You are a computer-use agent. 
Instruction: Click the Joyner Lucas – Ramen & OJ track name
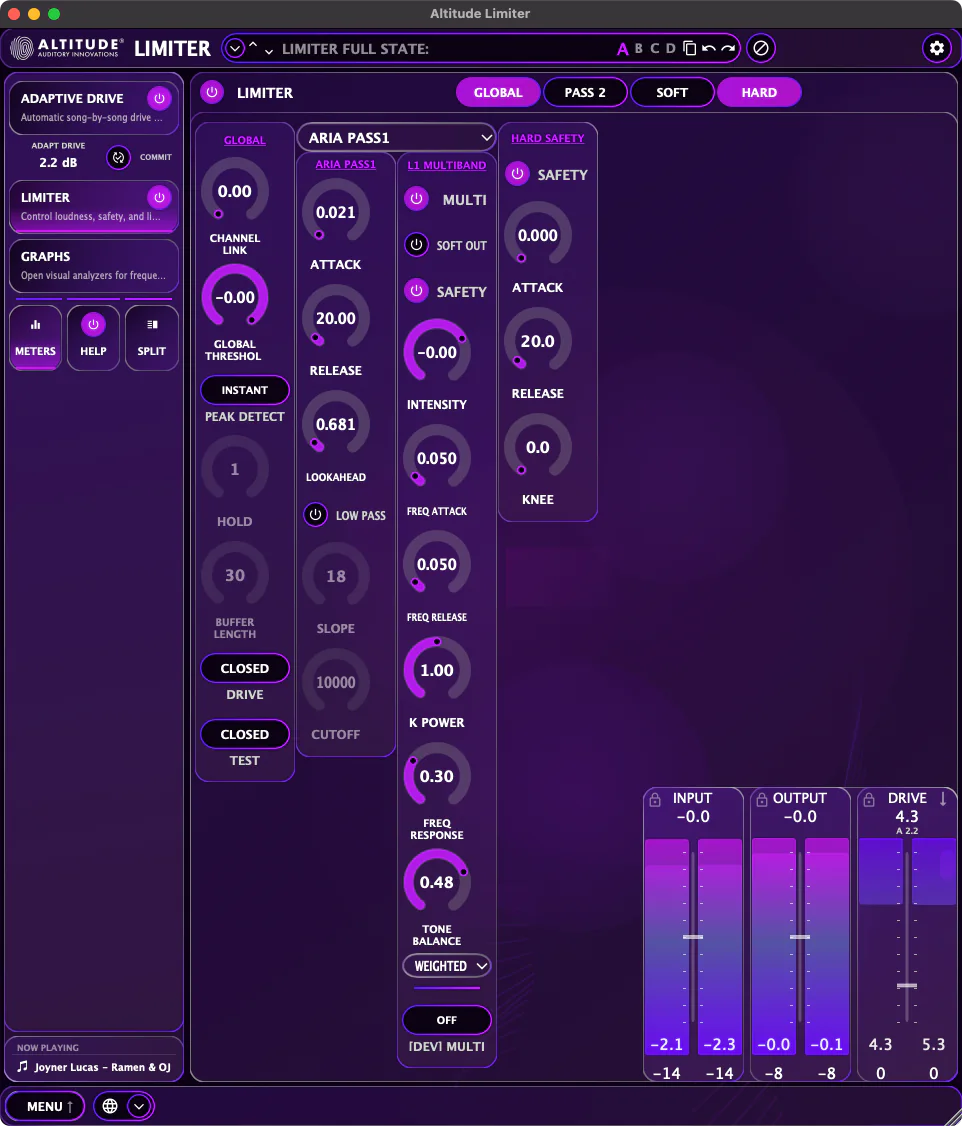[x=103, y=1067]
